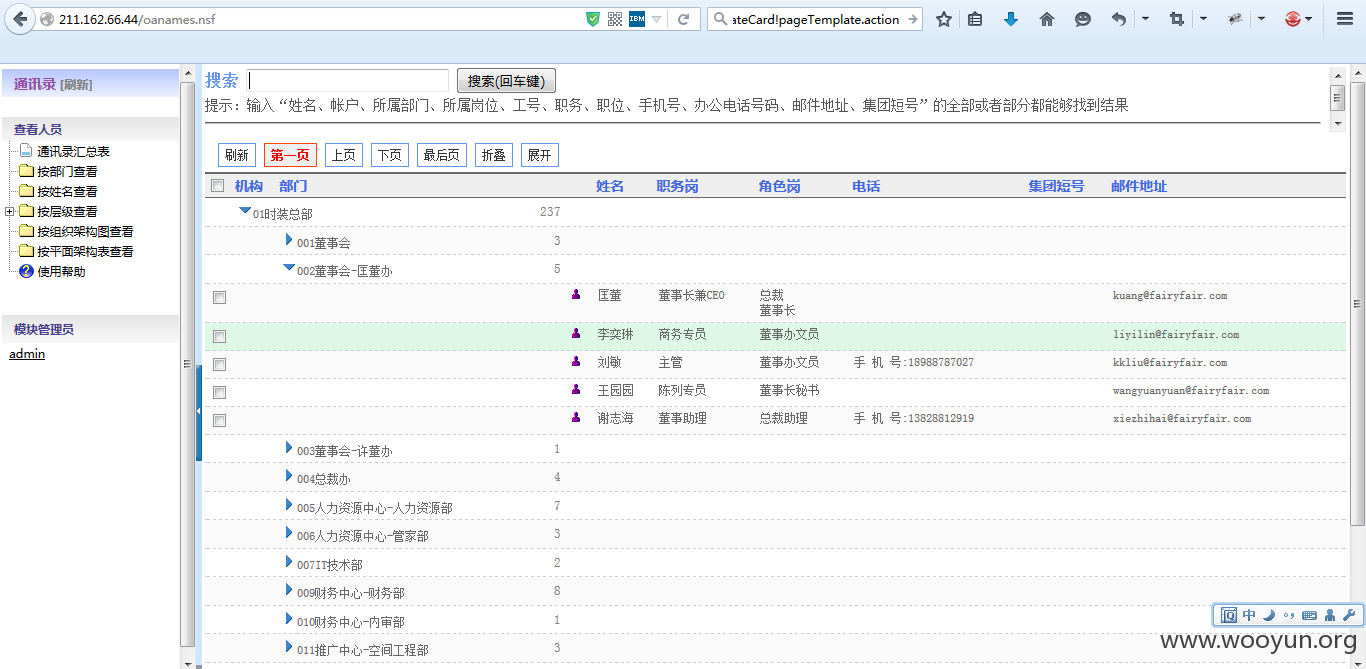Screen dimensions: 1366x669
Task: Go back with the browser back arrow
Action: coord(20,19)
